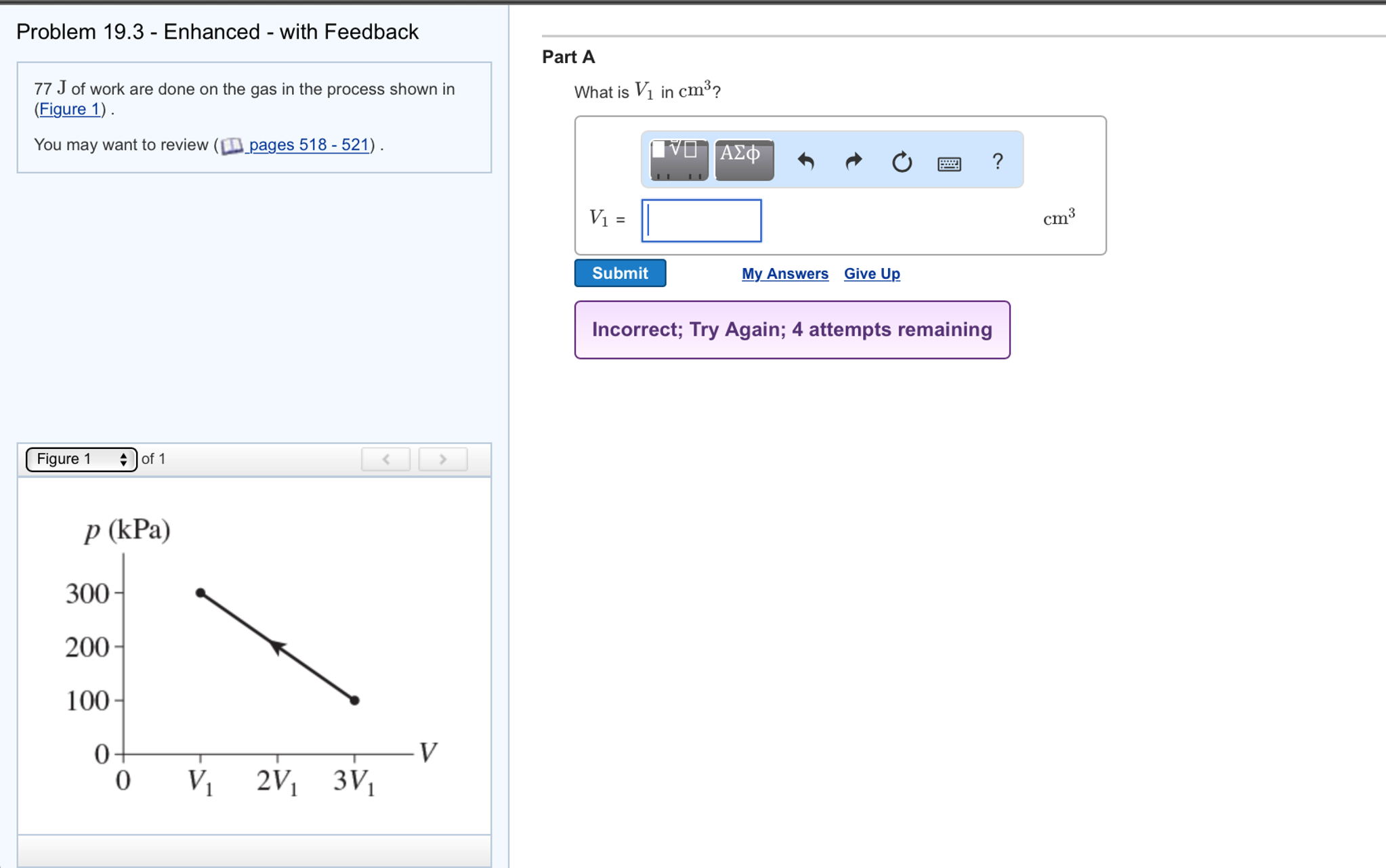Click the 'What is V1 in cm³?' question text
1386x868 pixels.
point(647,91)
